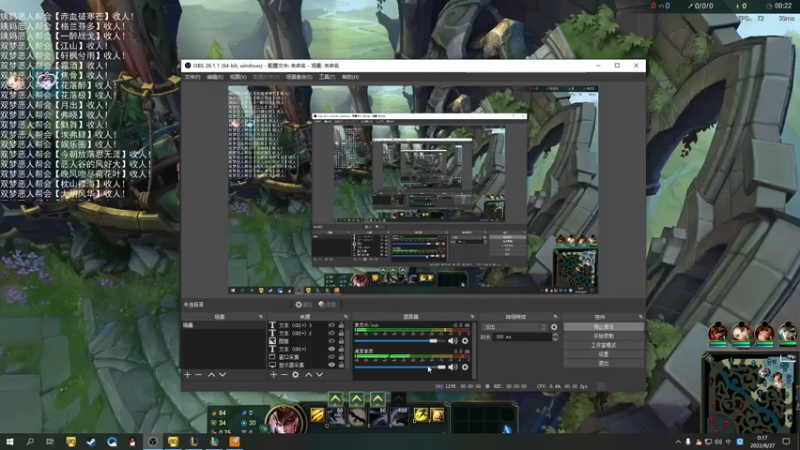800x450 pixels.
Task: Click the Studio Mode button in Controls
Action: [x=604, y=345]
